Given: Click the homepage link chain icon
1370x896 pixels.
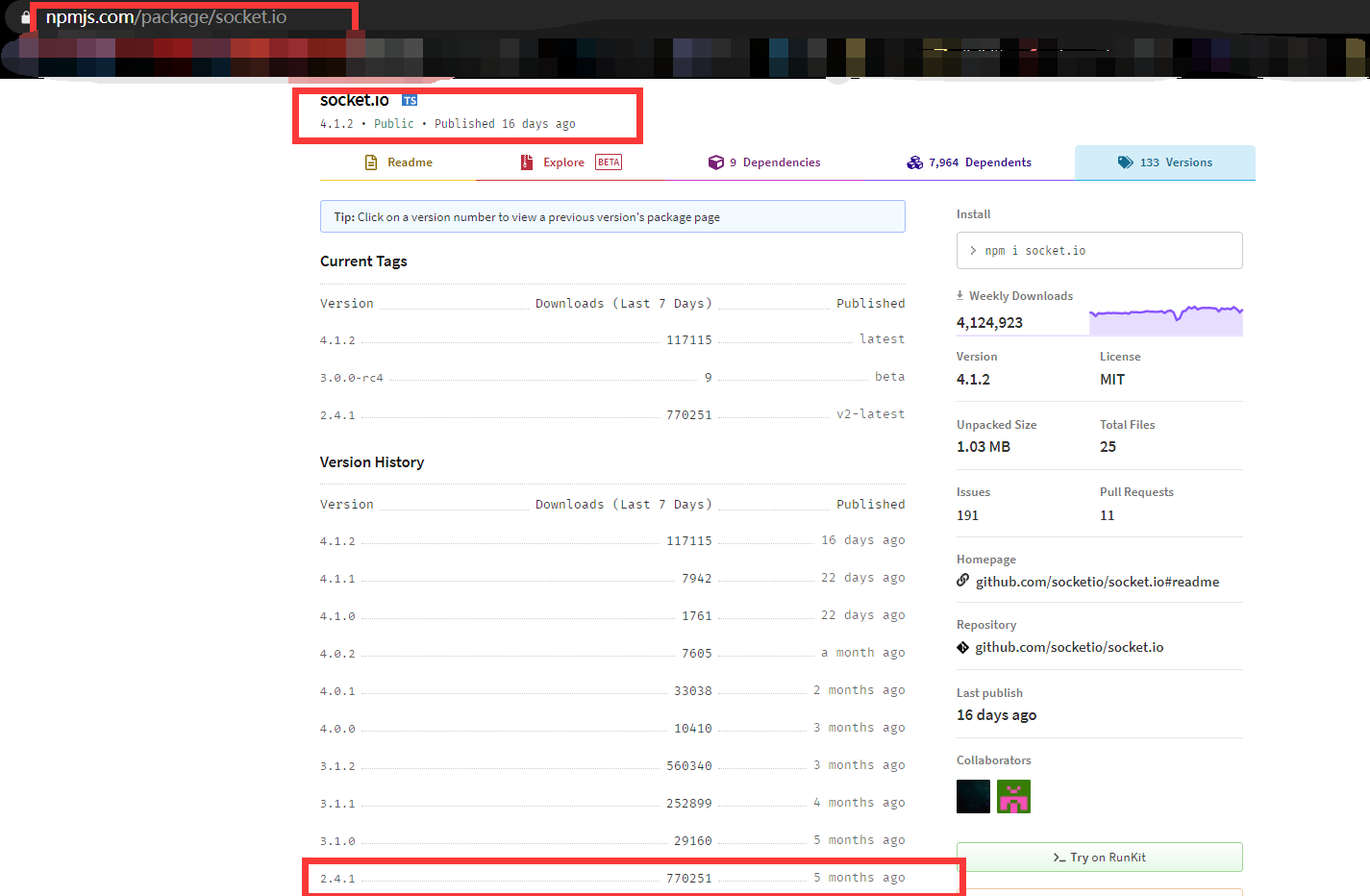Looking at the screenshot, I should click(x=963, y=581).
